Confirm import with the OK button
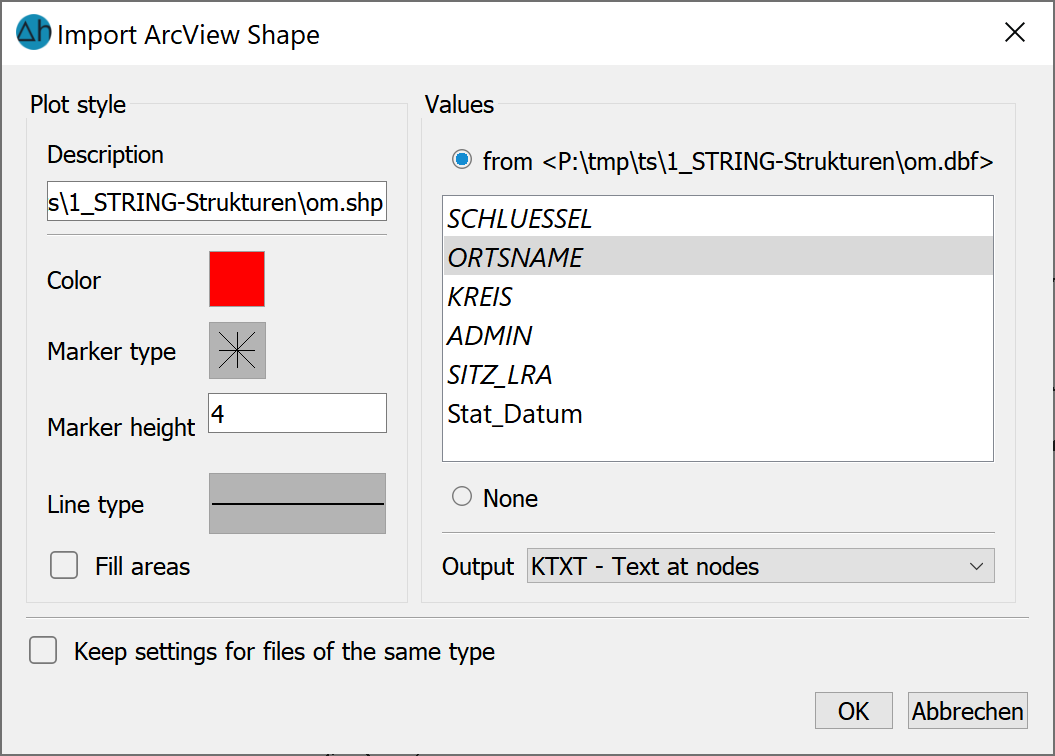The image size is (1055, 756). point(853,710)
